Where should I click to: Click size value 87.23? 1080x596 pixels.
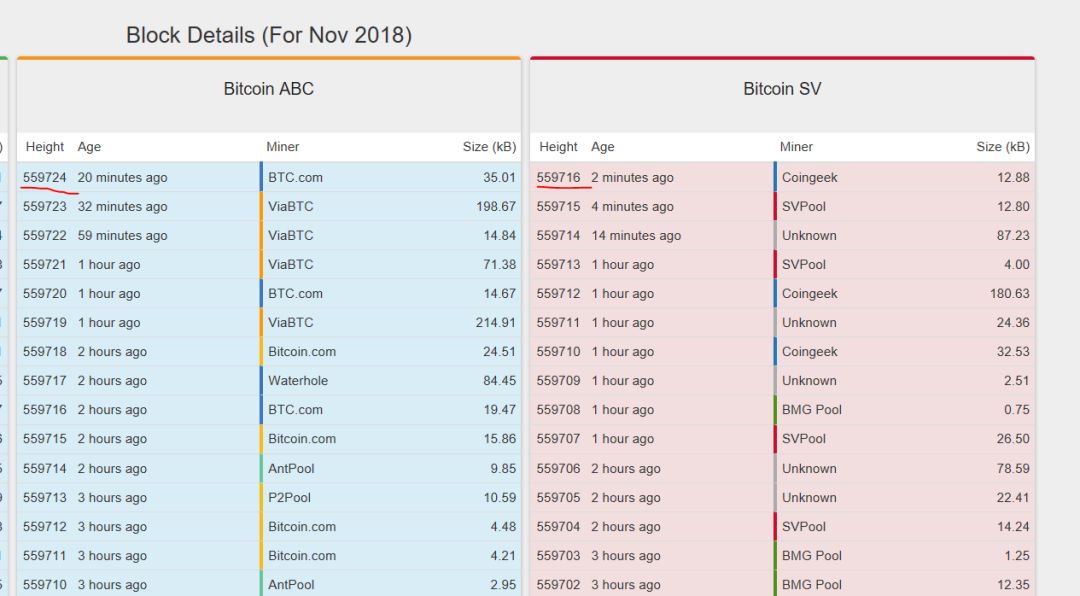tap(1013, 235)
